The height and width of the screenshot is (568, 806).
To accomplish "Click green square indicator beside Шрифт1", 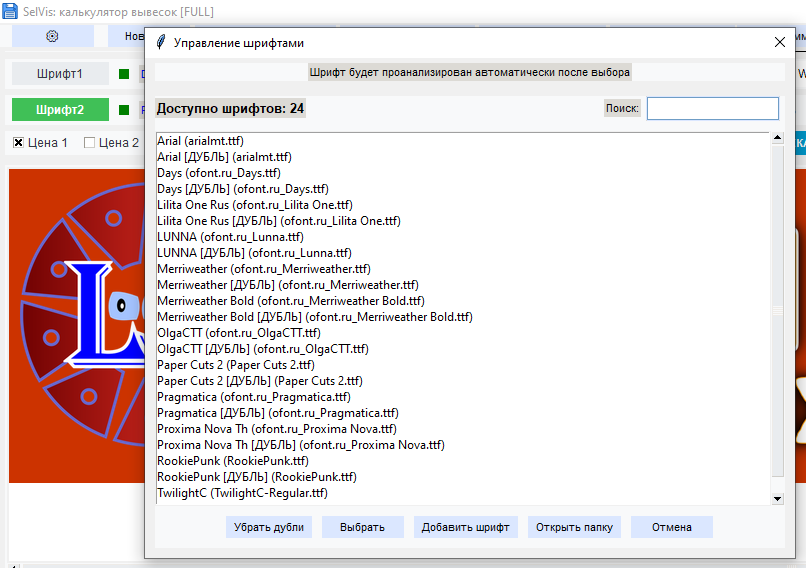I will [124, 74].
